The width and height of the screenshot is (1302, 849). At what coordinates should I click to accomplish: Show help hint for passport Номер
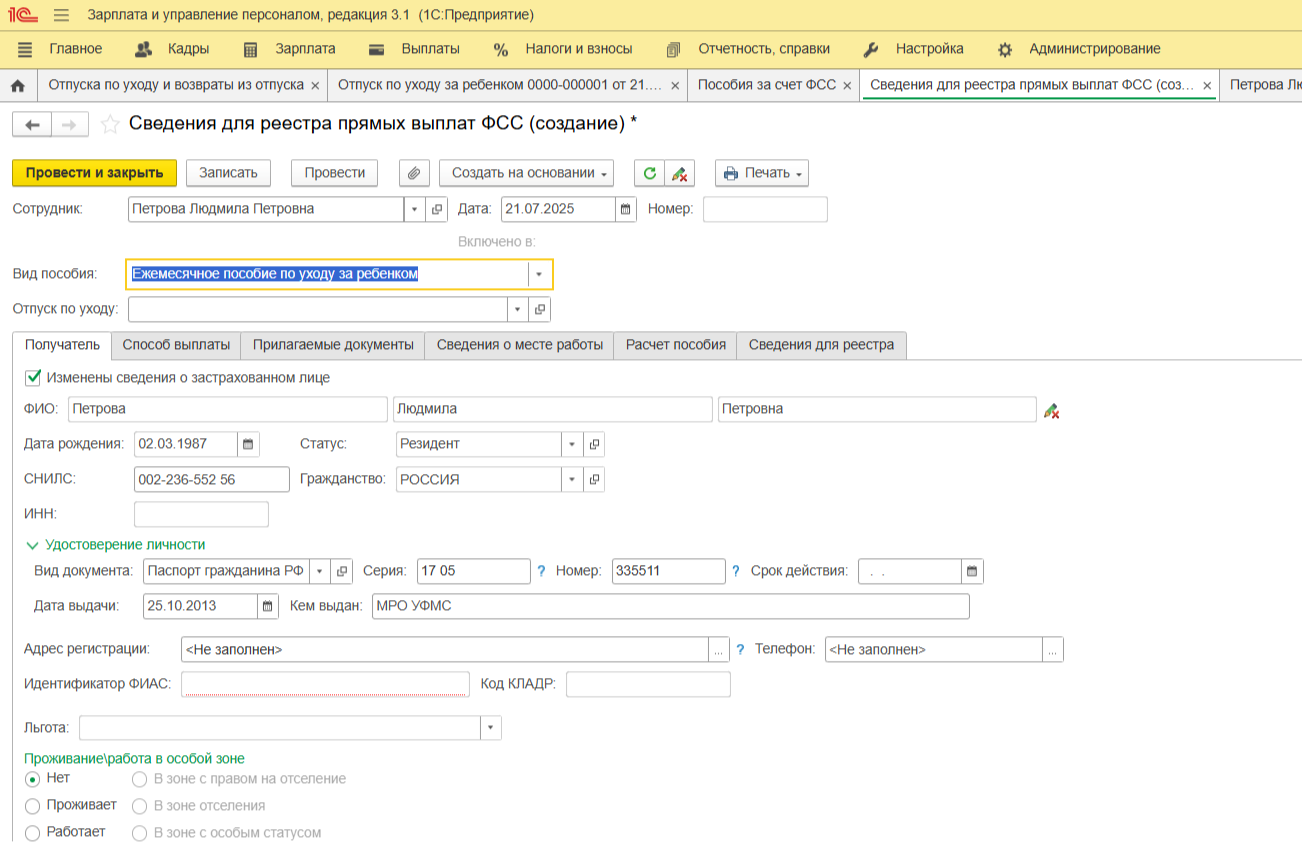737,571
